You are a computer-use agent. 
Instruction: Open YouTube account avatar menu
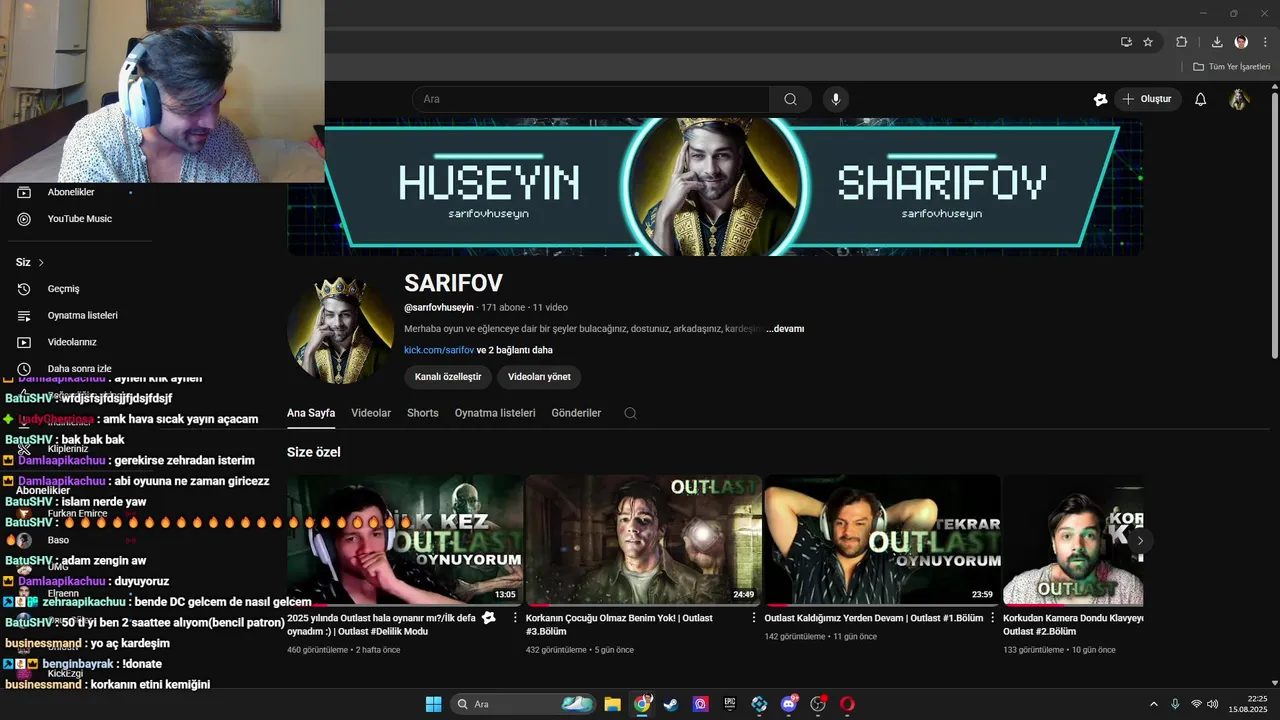click(x=1239, y=99)
